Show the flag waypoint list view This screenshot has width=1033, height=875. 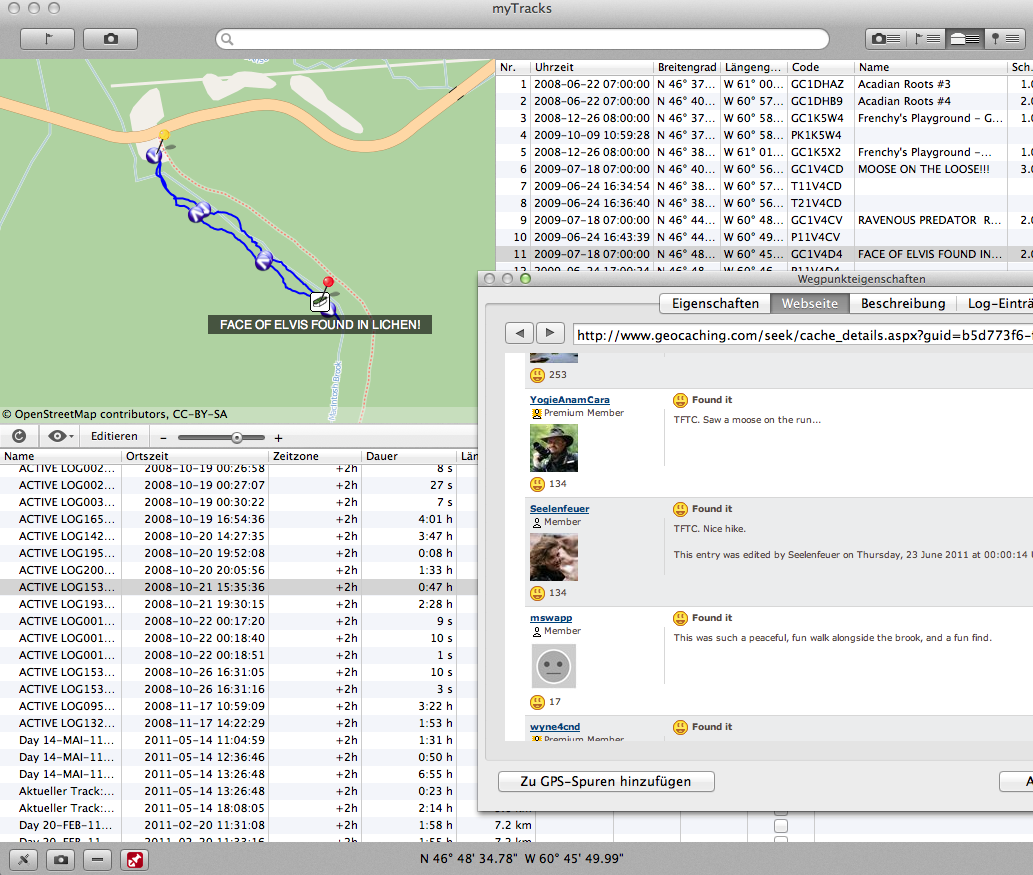926,39
